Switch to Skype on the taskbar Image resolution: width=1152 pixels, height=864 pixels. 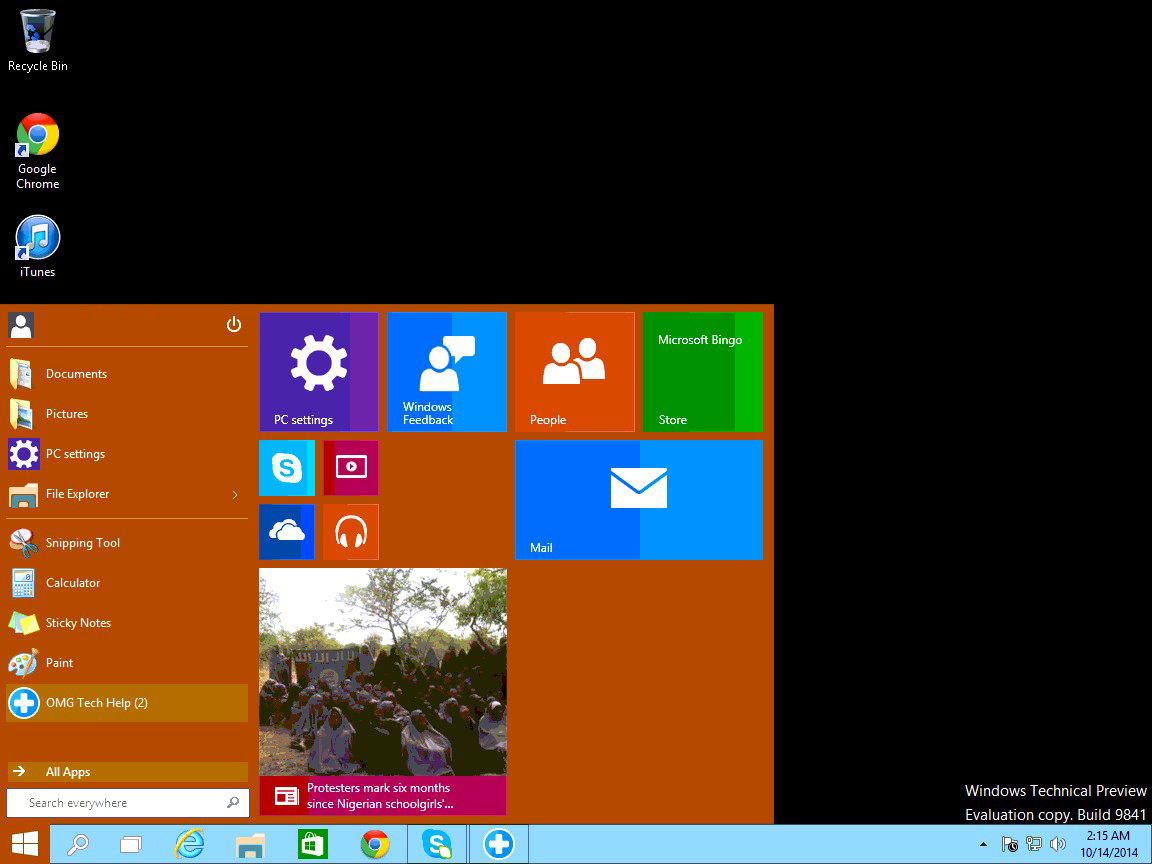pos(437,845)
